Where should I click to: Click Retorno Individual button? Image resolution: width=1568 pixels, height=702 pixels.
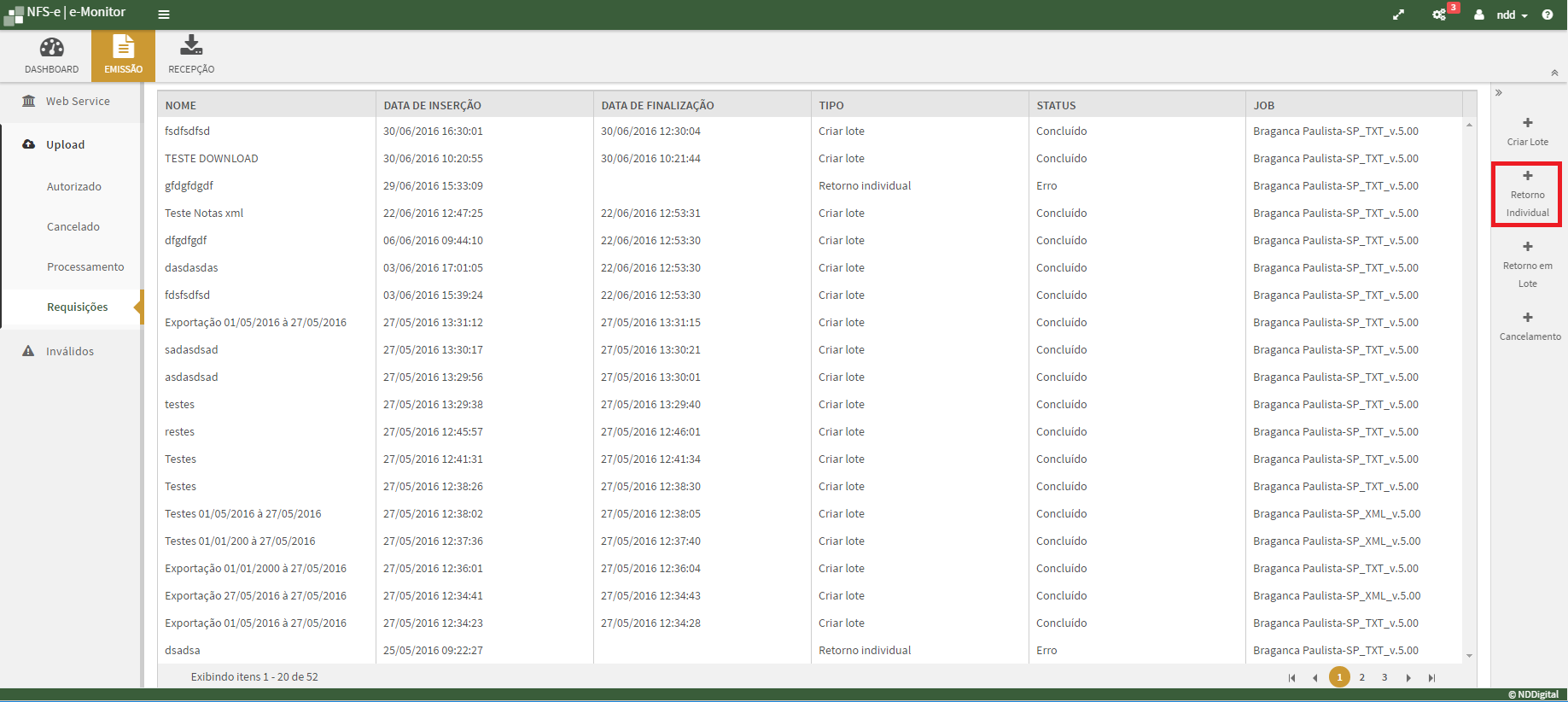(x=1527, y=195)
